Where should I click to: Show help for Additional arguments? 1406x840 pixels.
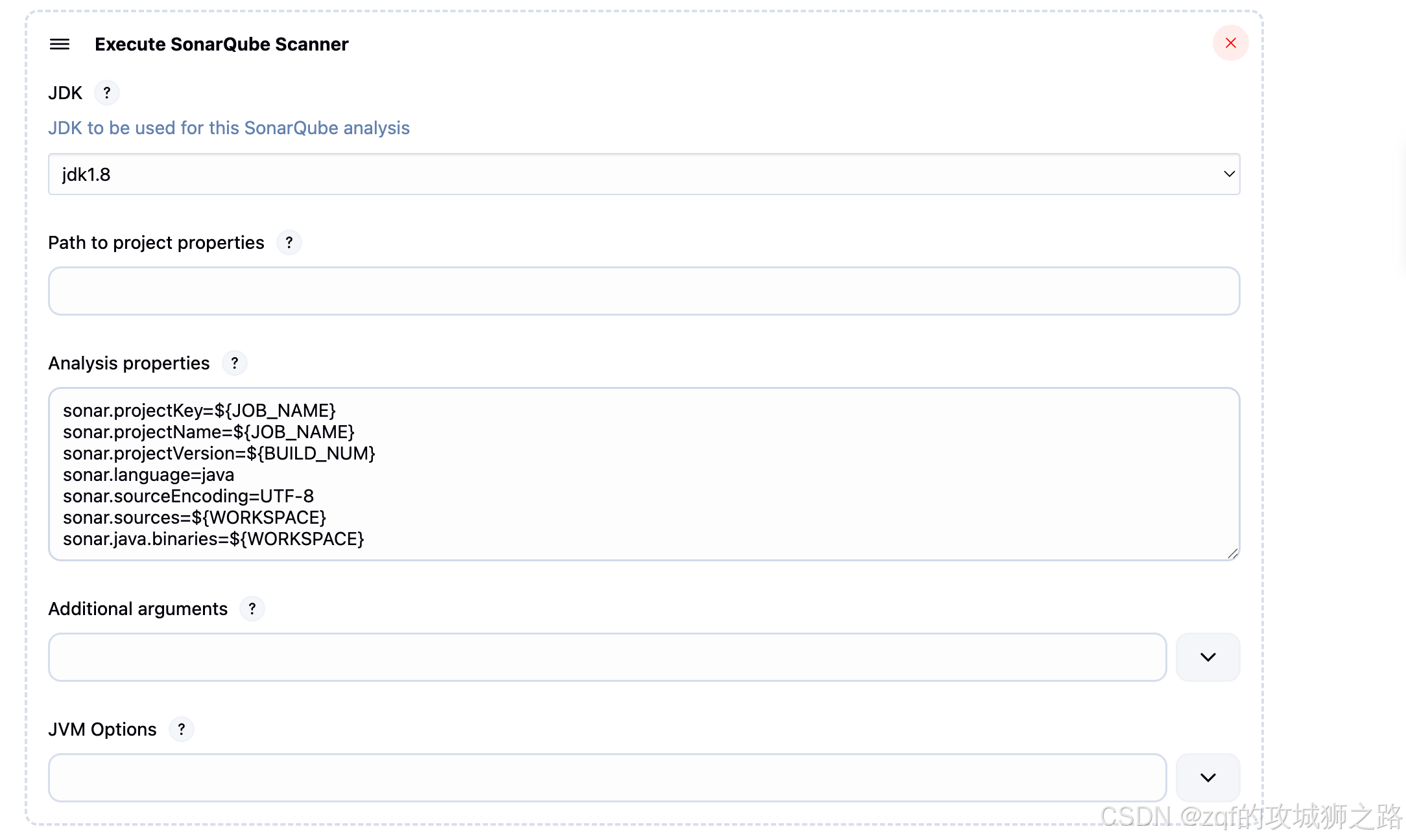coord(252,609)
